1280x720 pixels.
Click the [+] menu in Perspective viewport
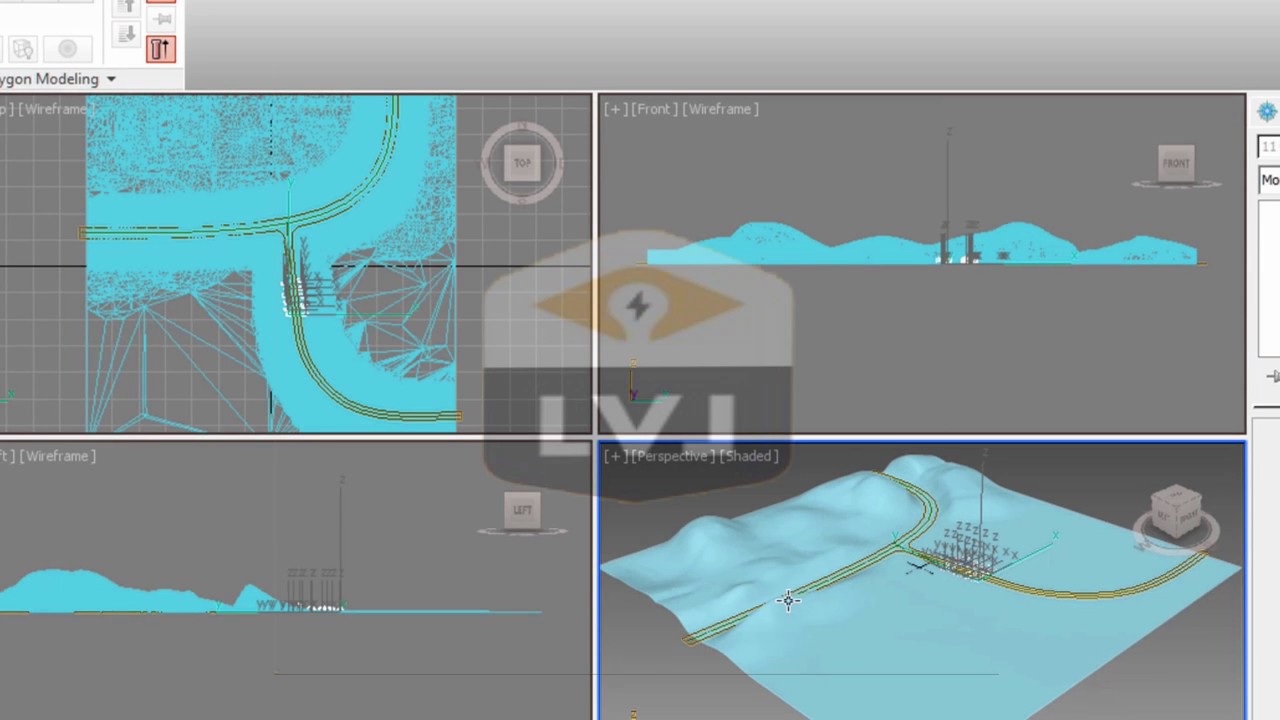click(x=615, y=456)
